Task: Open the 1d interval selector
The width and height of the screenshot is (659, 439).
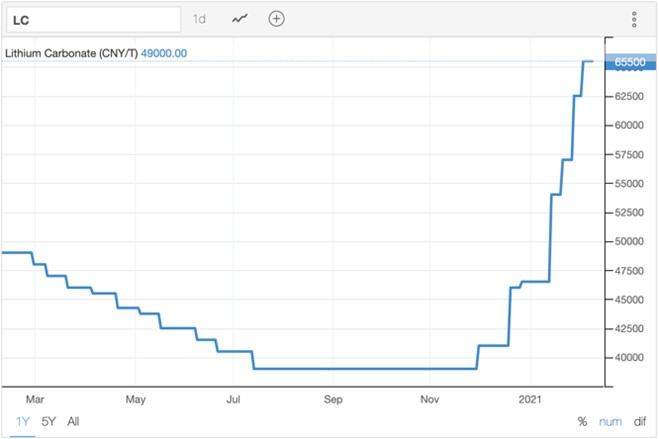Action: 200,19
